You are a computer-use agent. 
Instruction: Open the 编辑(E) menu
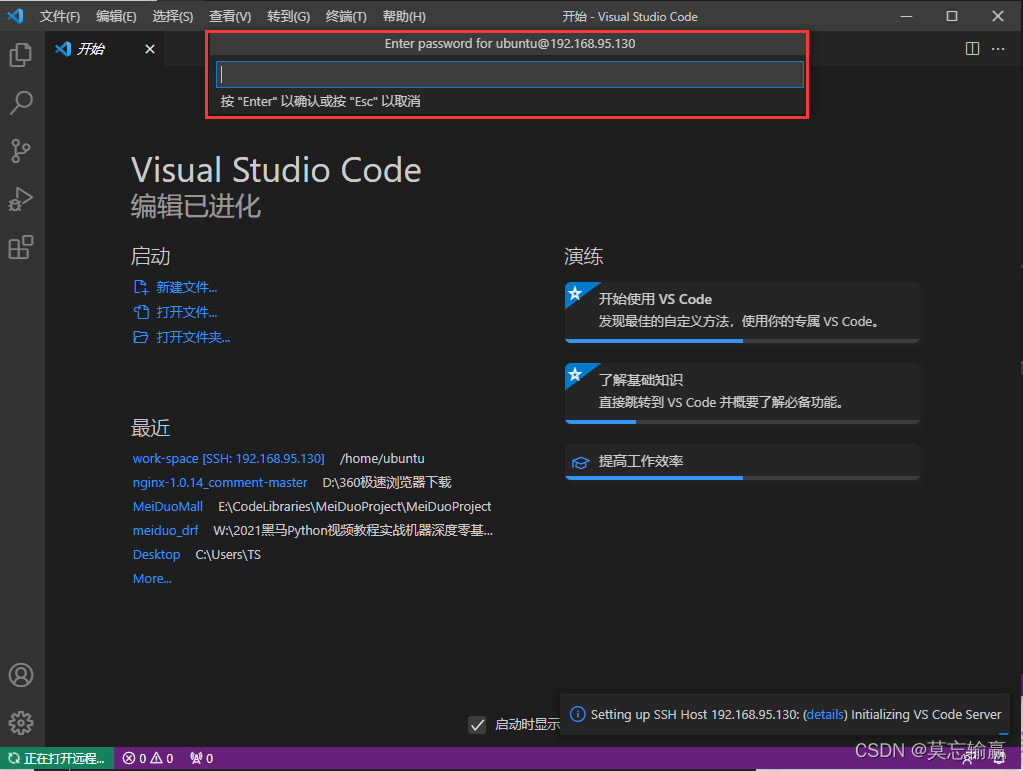point(116,16)
